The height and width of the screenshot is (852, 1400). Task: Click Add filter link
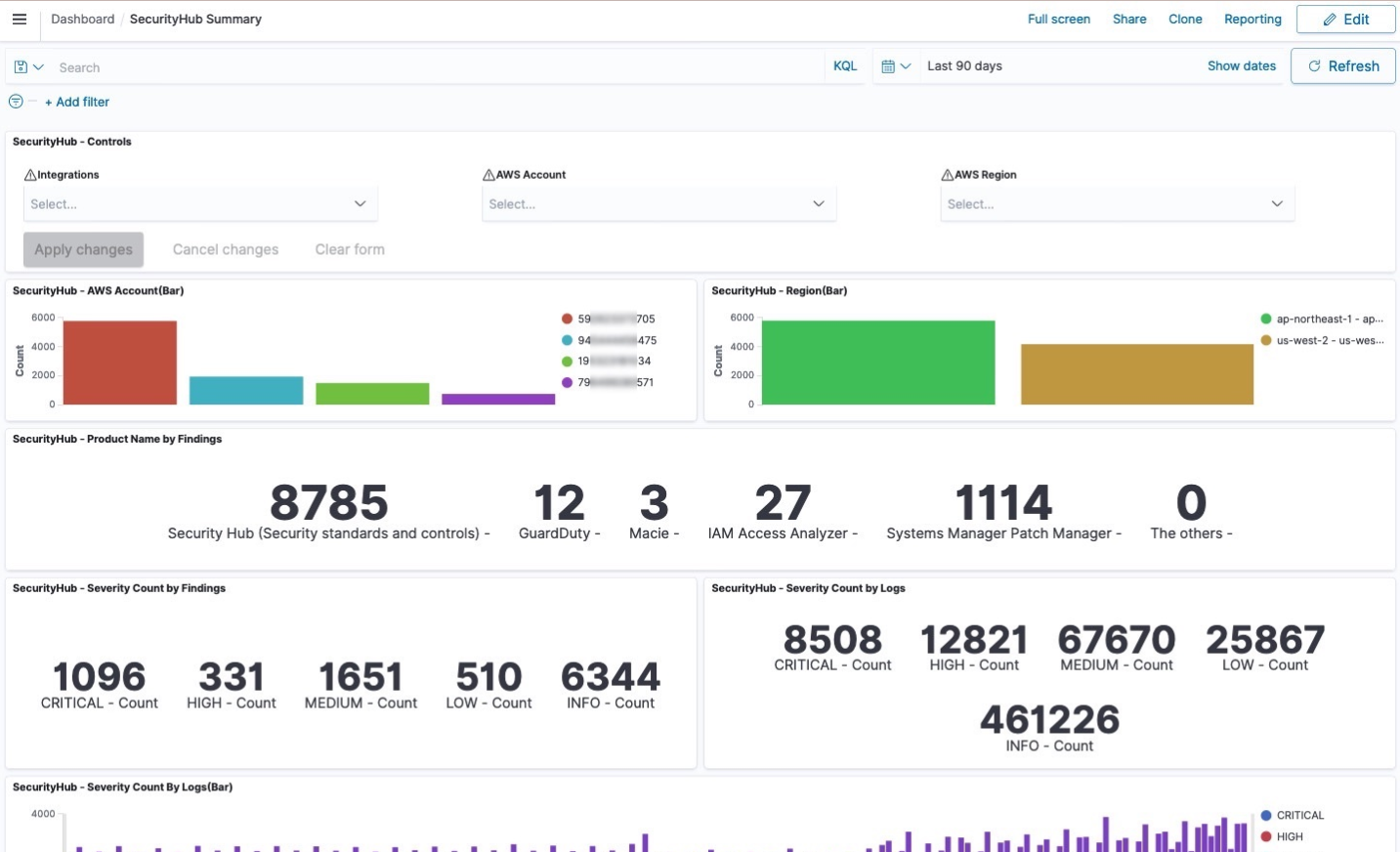pos(77,102)
